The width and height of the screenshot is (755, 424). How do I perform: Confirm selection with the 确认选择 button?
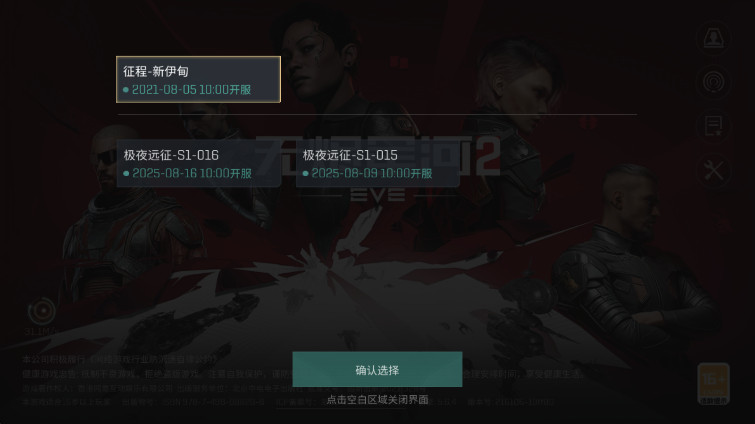click(378, 370)
